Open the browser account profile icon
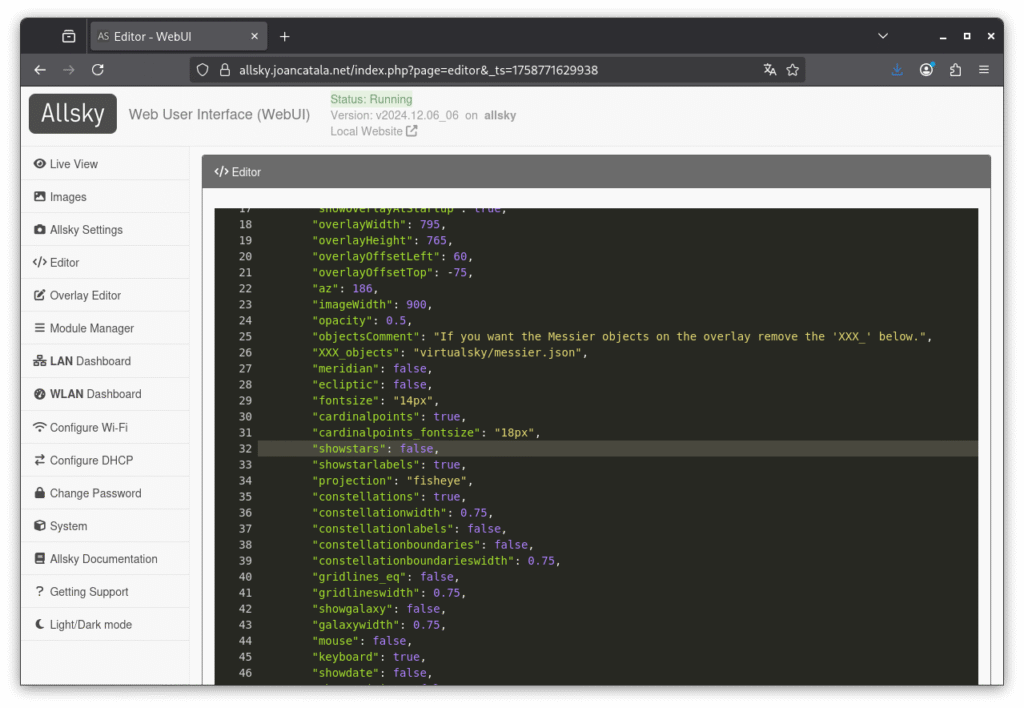Image resolution: width=1024 pixels, height=708 pixels. tap(927, 70)
